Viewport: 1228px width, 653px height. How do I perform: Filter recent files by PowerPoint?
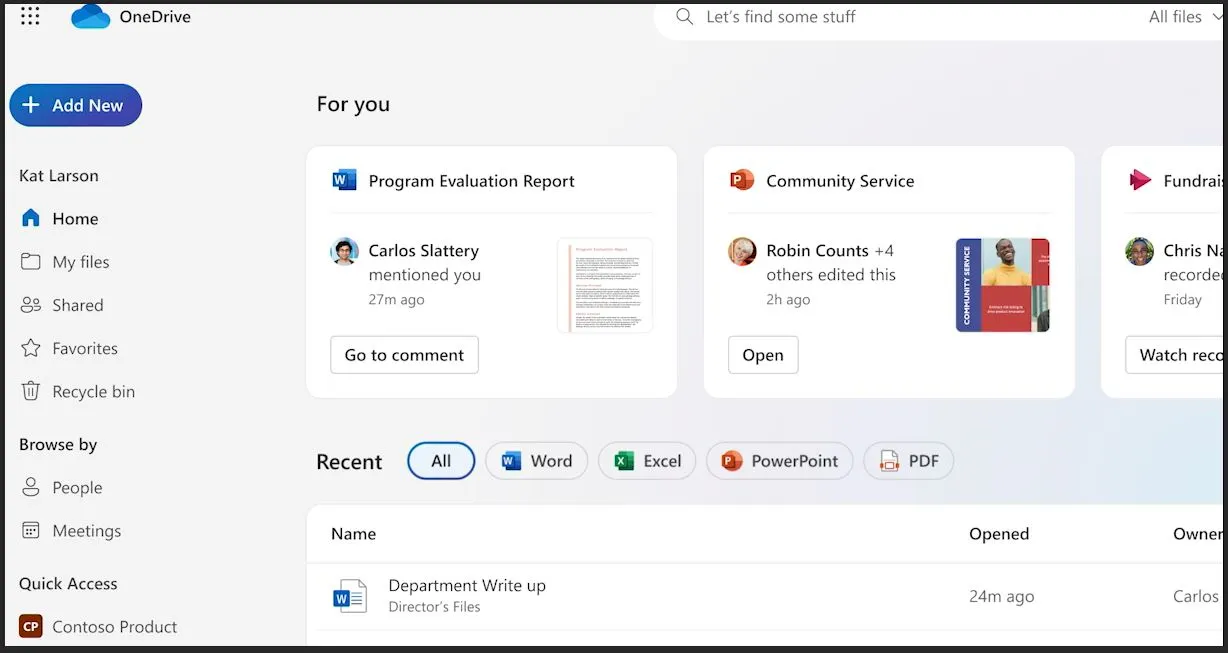(x=780, y=461)
